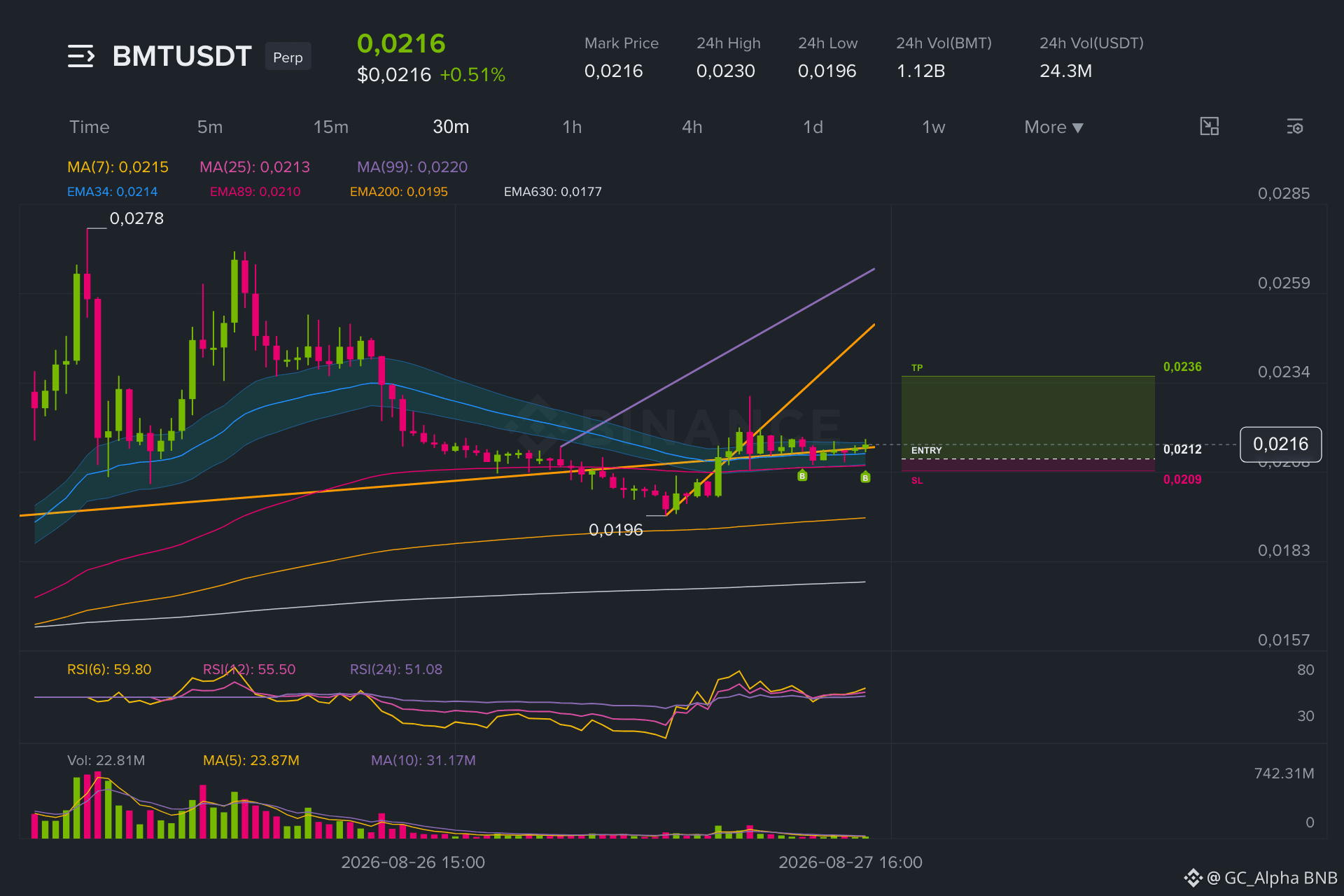This screenshot has width=1344, height=896.
Task: Switch to the Time chart view
Action: pos(90,127)
